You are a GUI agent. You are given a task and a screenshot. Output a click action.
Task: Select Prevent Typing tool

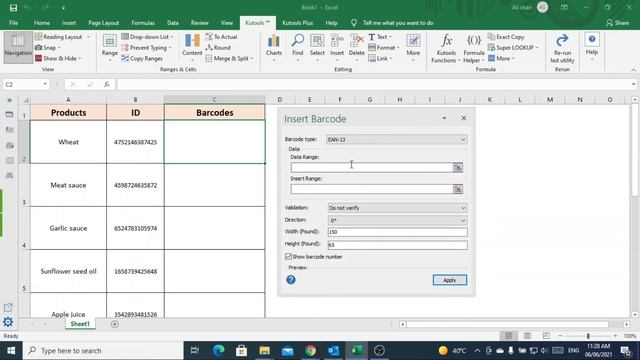(x=146, y=48)
